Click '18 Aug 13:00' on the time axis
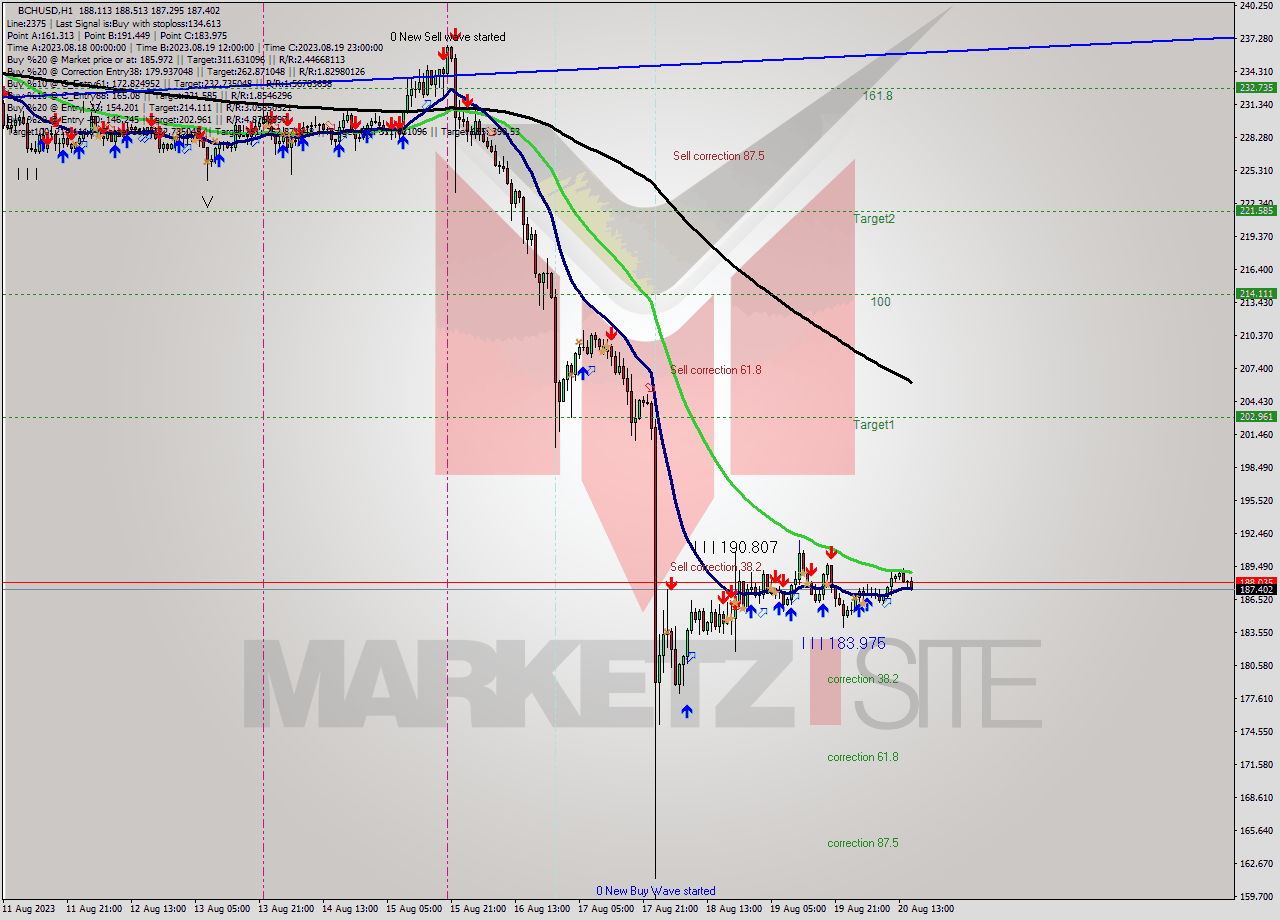The image size is (1280, 920). click(x=733, y=909)
